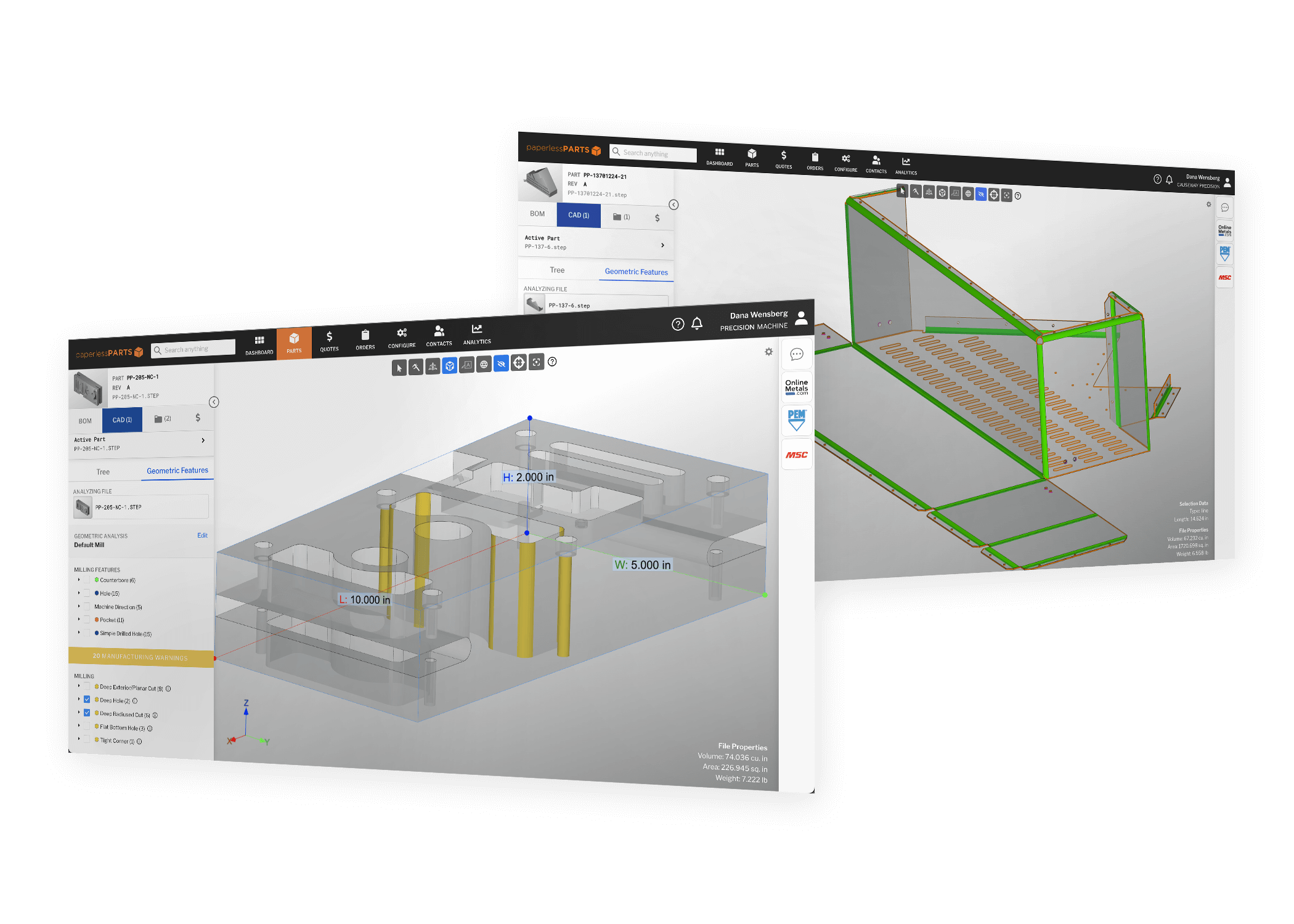Show info for Deep Hole (2) warning
Image resolution: width=1294 pixels, height=924 pixels.
point(135,701)
